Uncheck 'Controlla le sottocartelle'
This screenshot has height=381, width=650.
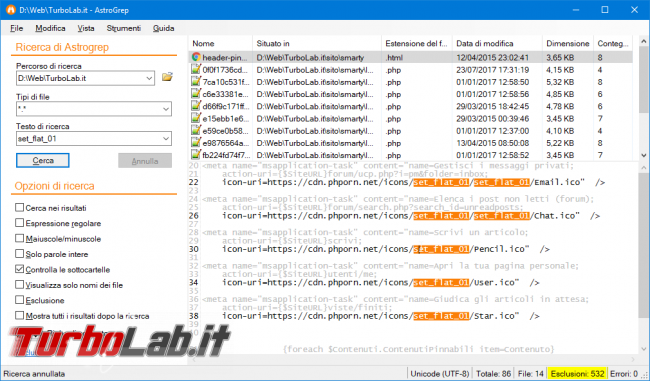point(19,269)
